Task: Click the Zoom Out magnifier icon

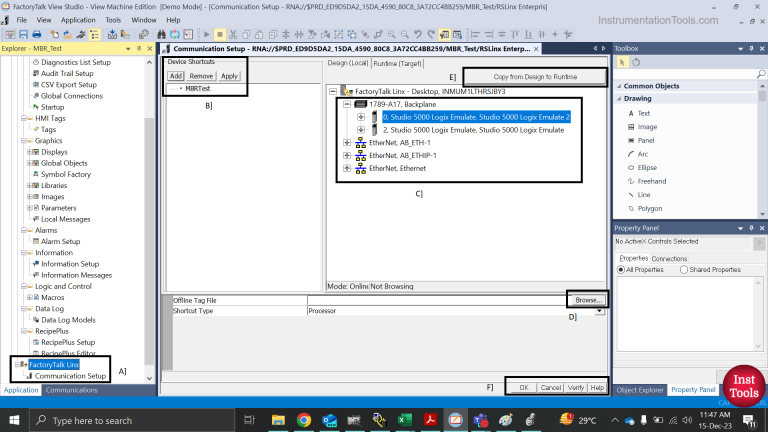Action: click(x=405, y=34)
